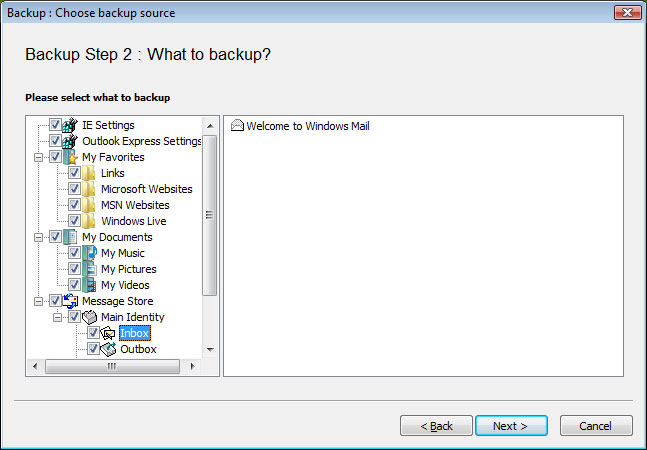Viewport: 647px width, 450px height.
Task: Select the Microsoft Websites tree item
Action: point(146,189)
